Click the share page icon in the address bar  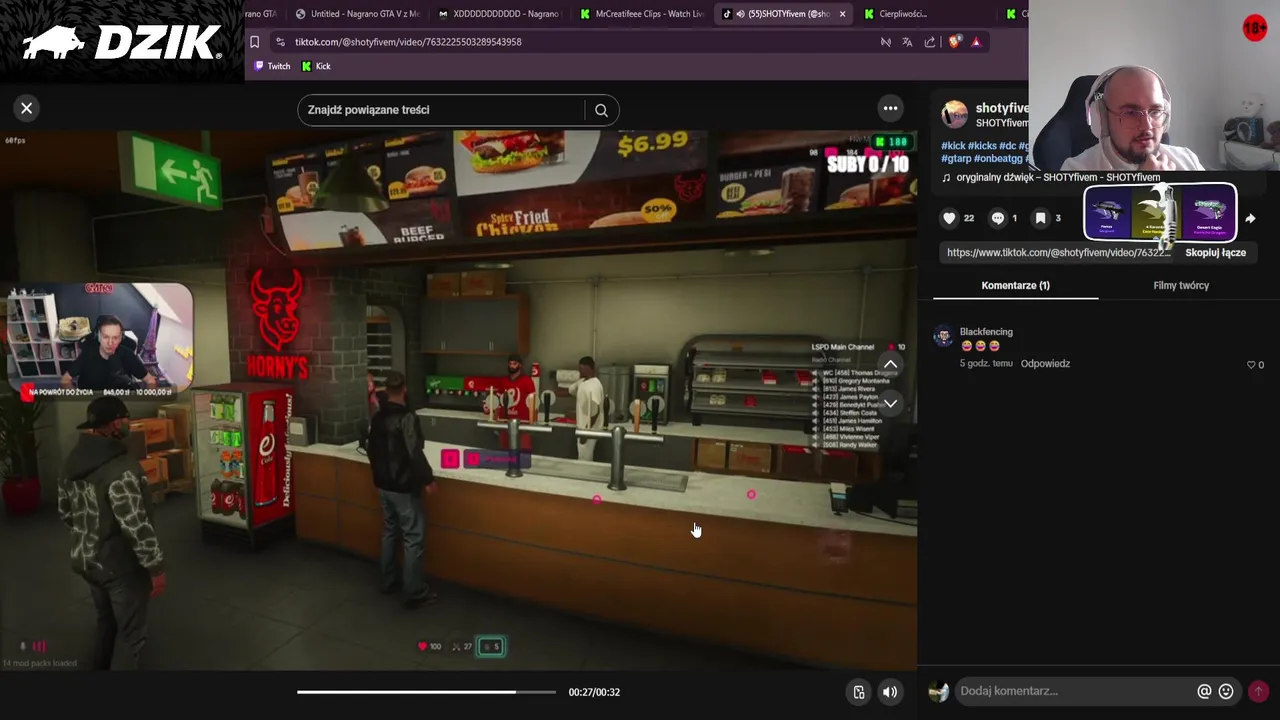pyautogui.click(x=930, y=42)
